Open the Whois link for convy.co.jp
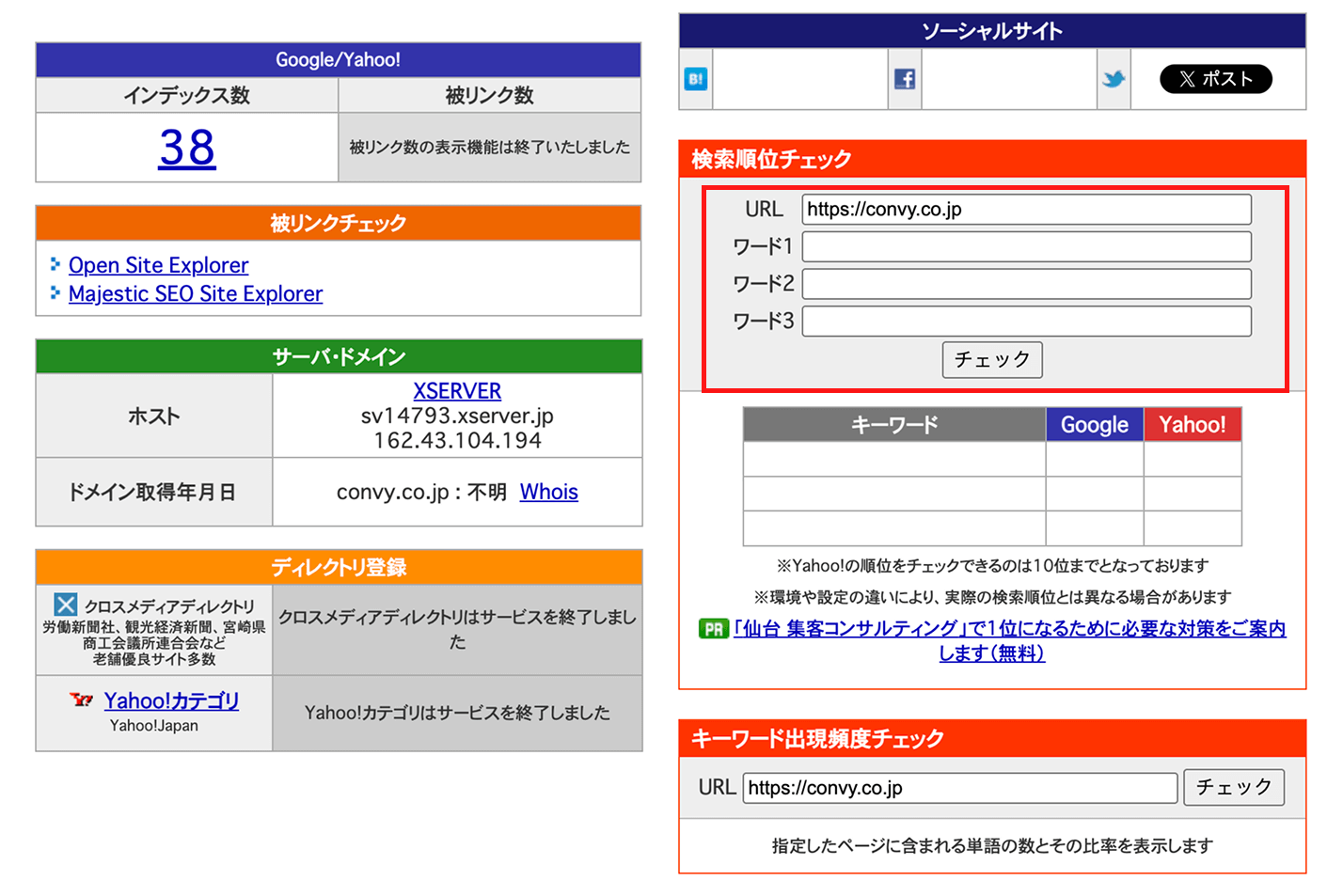Image resolution: width=1343 pixels, height=896 pixels. [x=549, y=492]
